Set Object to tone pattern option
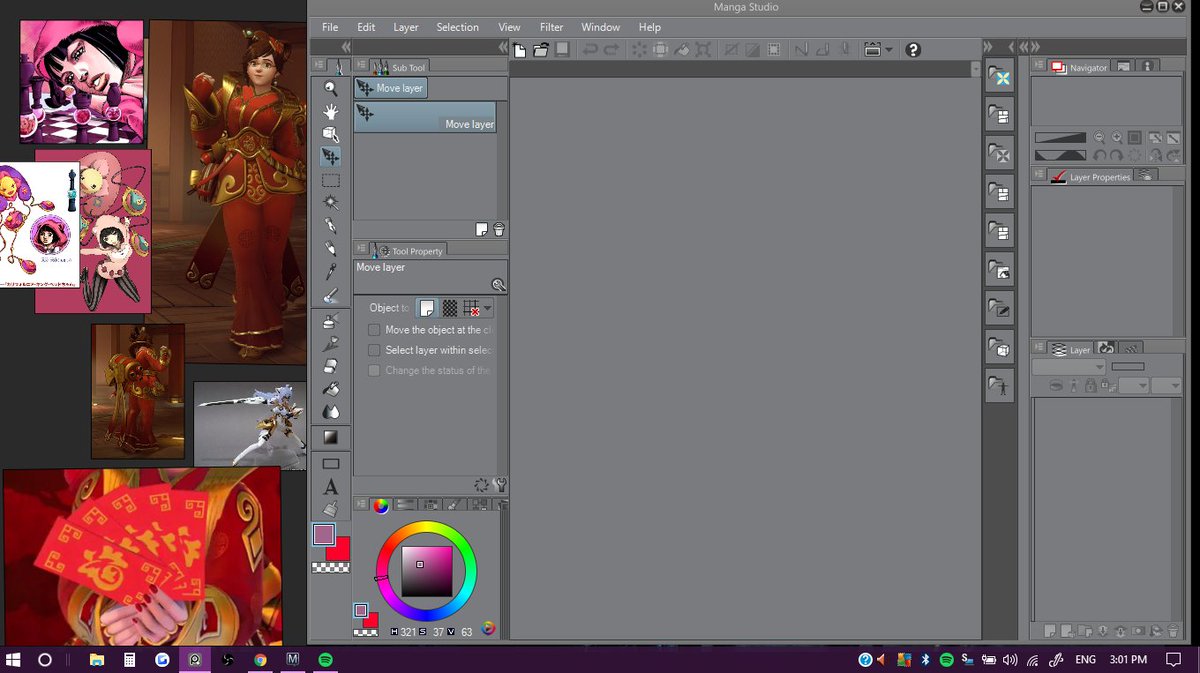The image size is (1200, 673). pyautogui.click(x=449, y=308)
